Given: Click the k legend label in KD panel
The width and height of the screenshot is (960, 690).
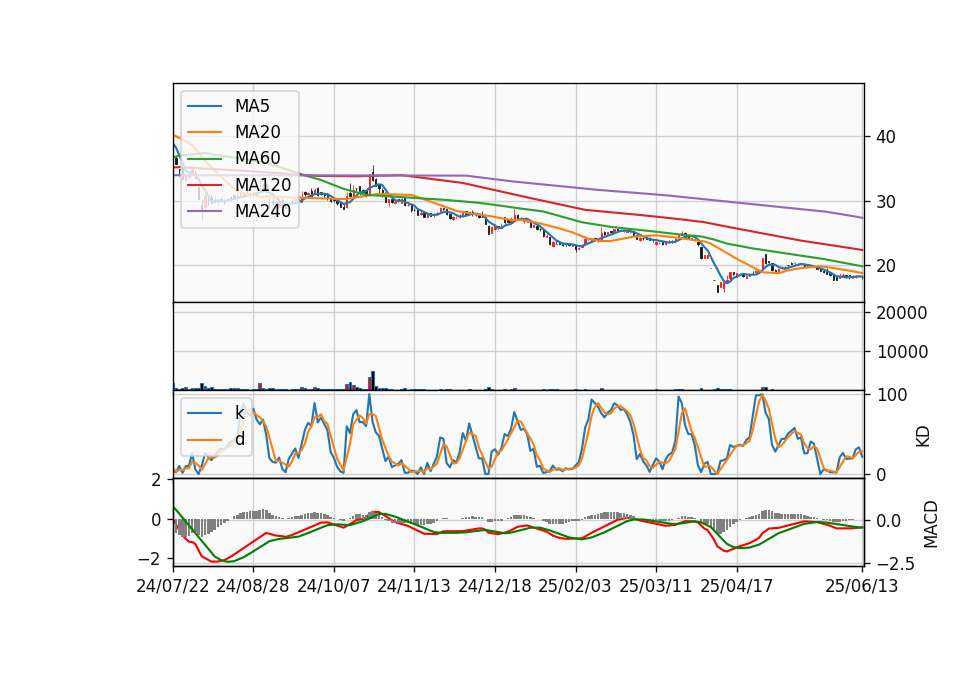Looking at the screenshot, I should click(x=239, y=413).
